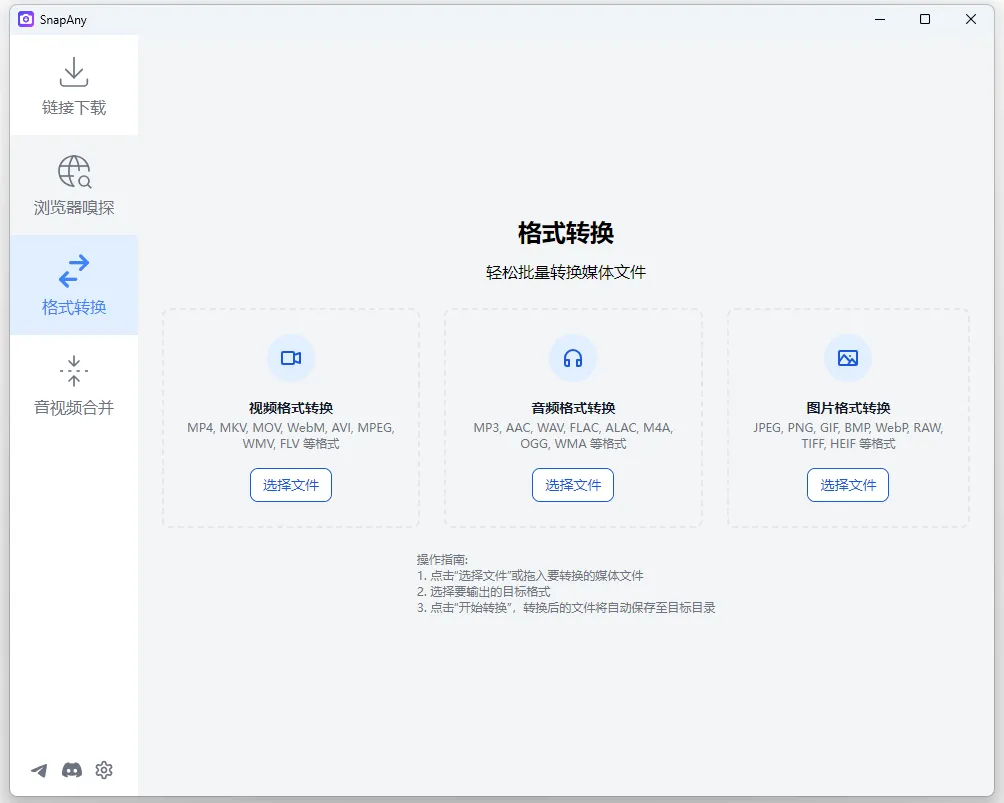
Task: Click the 图片格式转换 heading text
Action: coord(848,408)
